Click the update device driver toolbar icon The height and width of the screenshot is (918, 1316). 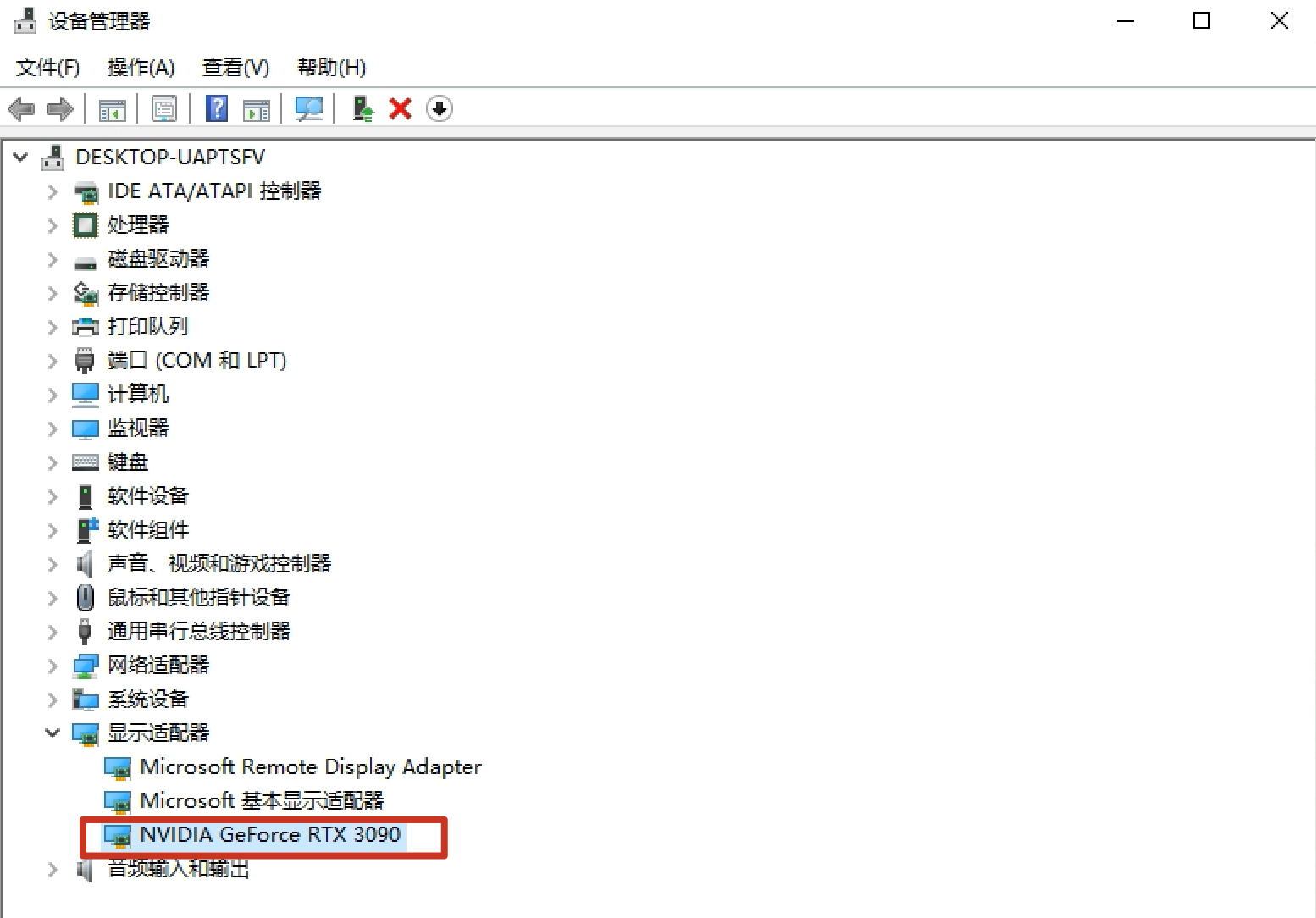[x=363, y=109]
